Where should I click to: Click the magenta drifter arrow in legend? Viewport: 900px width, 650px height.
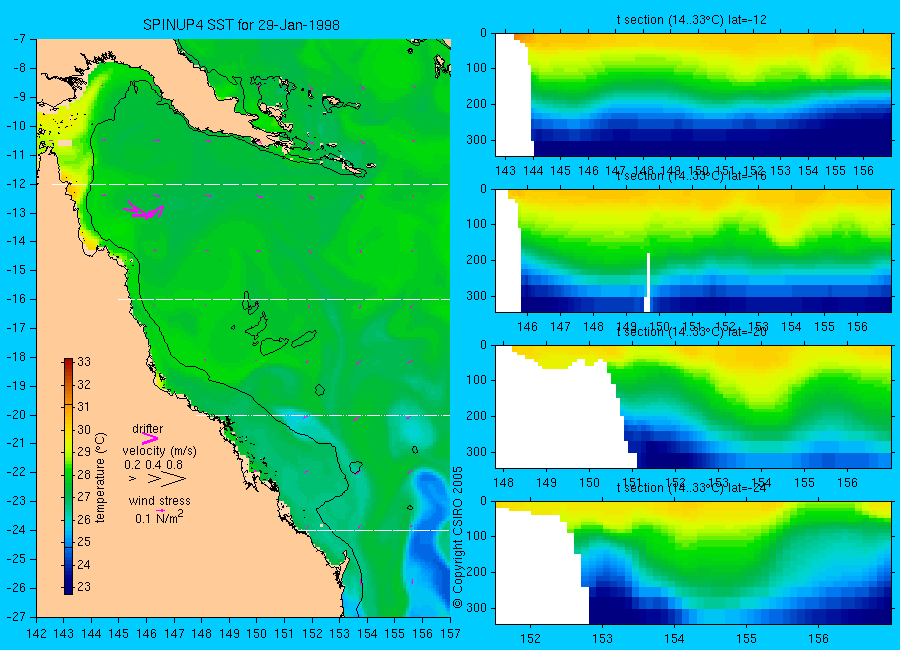[x=149, y=440]
